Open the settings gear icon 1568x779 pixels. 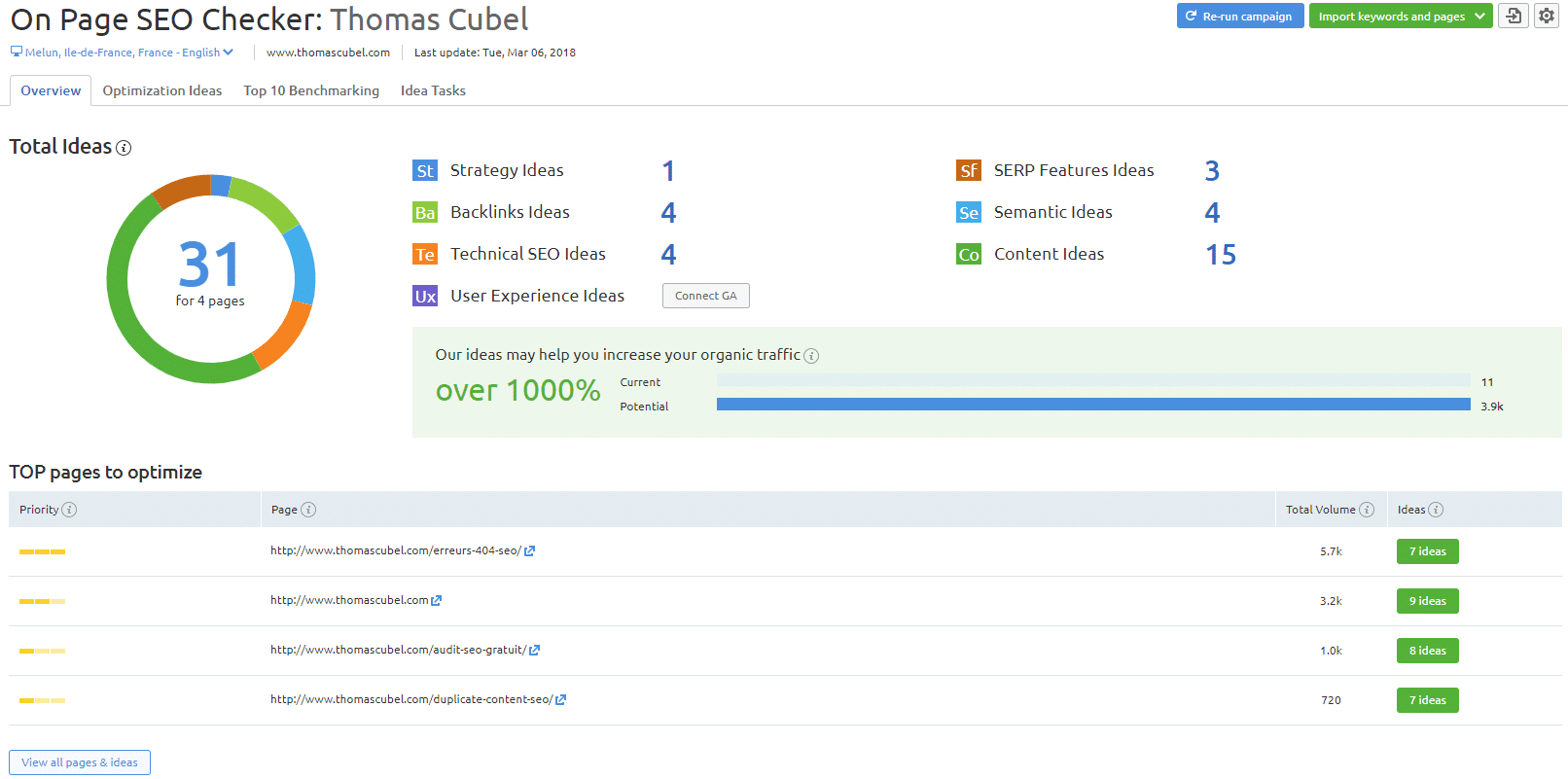click(x=1547, y=16)
